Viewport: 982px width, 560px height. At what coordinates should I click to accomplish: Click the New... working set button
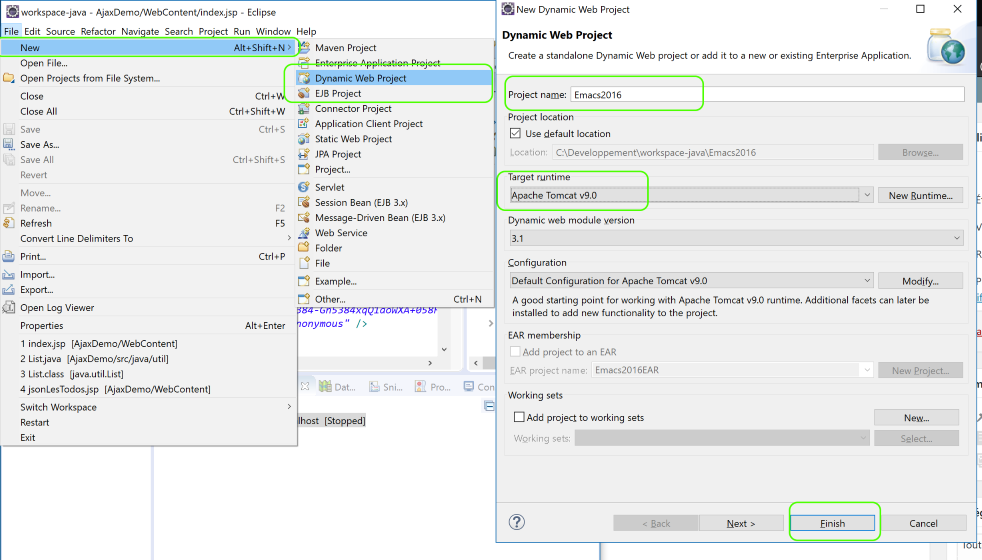(x=916, y=418)
